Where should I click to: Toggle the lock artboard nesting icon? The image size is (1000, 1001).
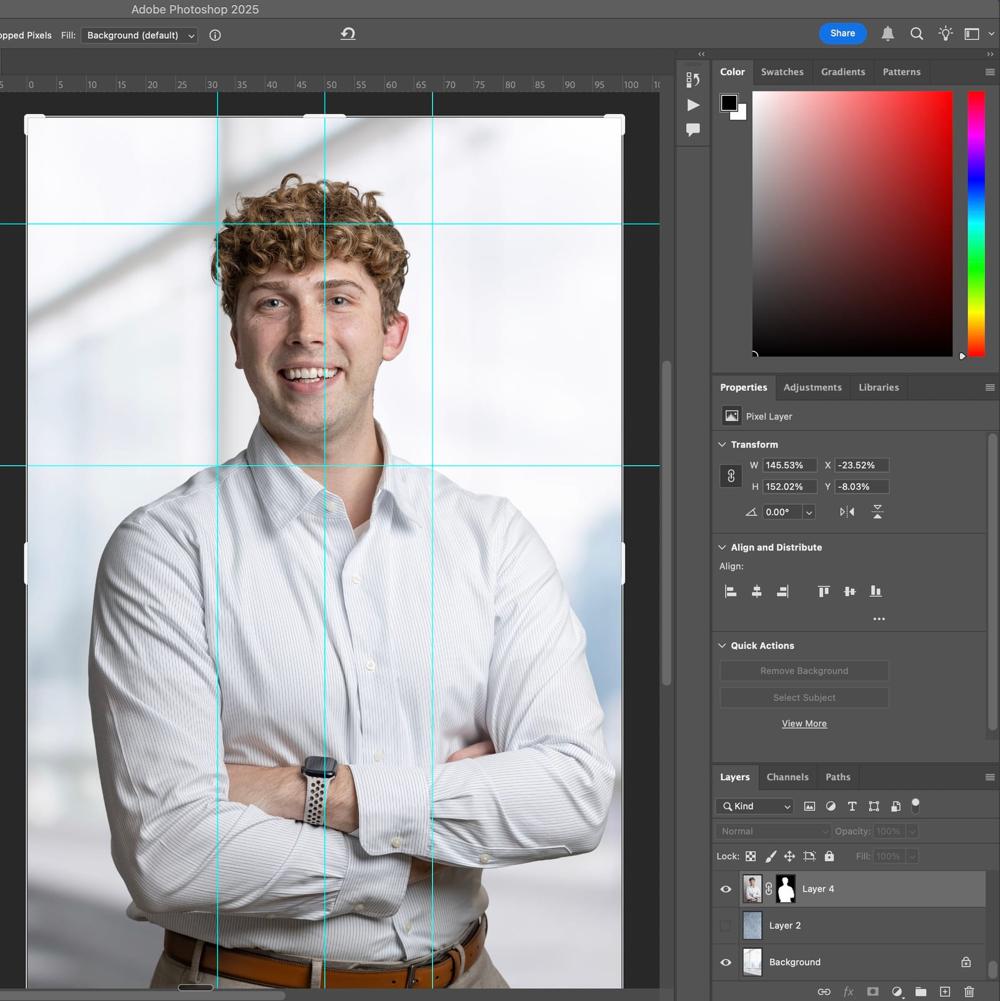tap(810, 856)
